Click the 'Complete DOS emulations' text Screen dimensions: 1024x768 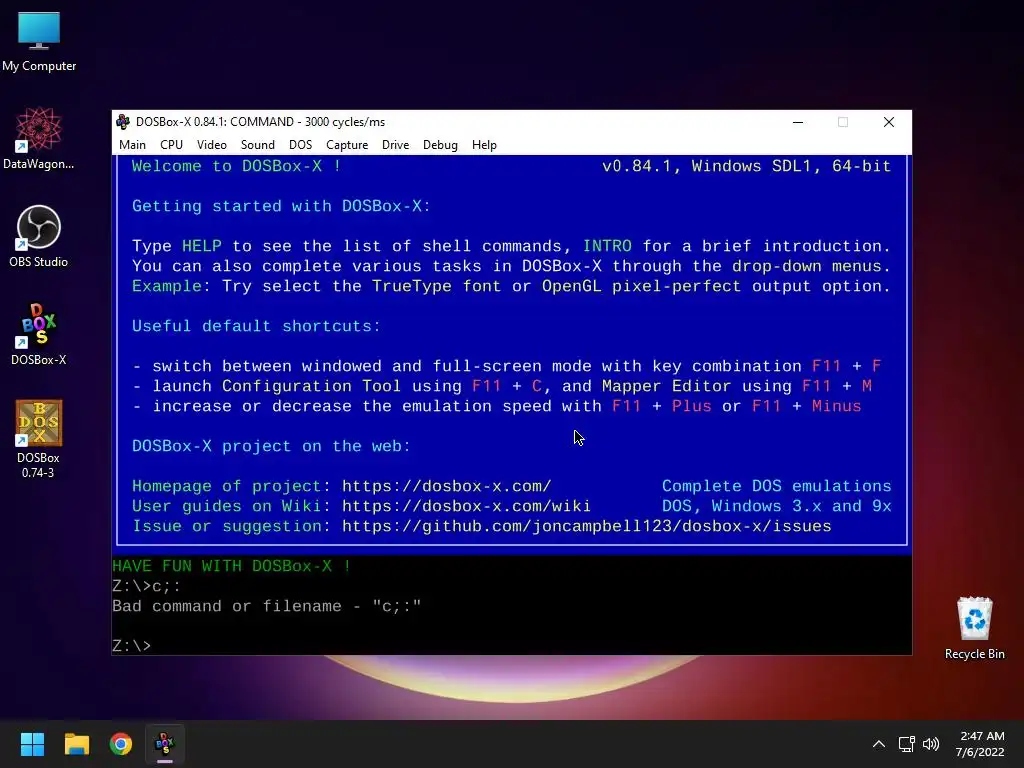[776, 487]
